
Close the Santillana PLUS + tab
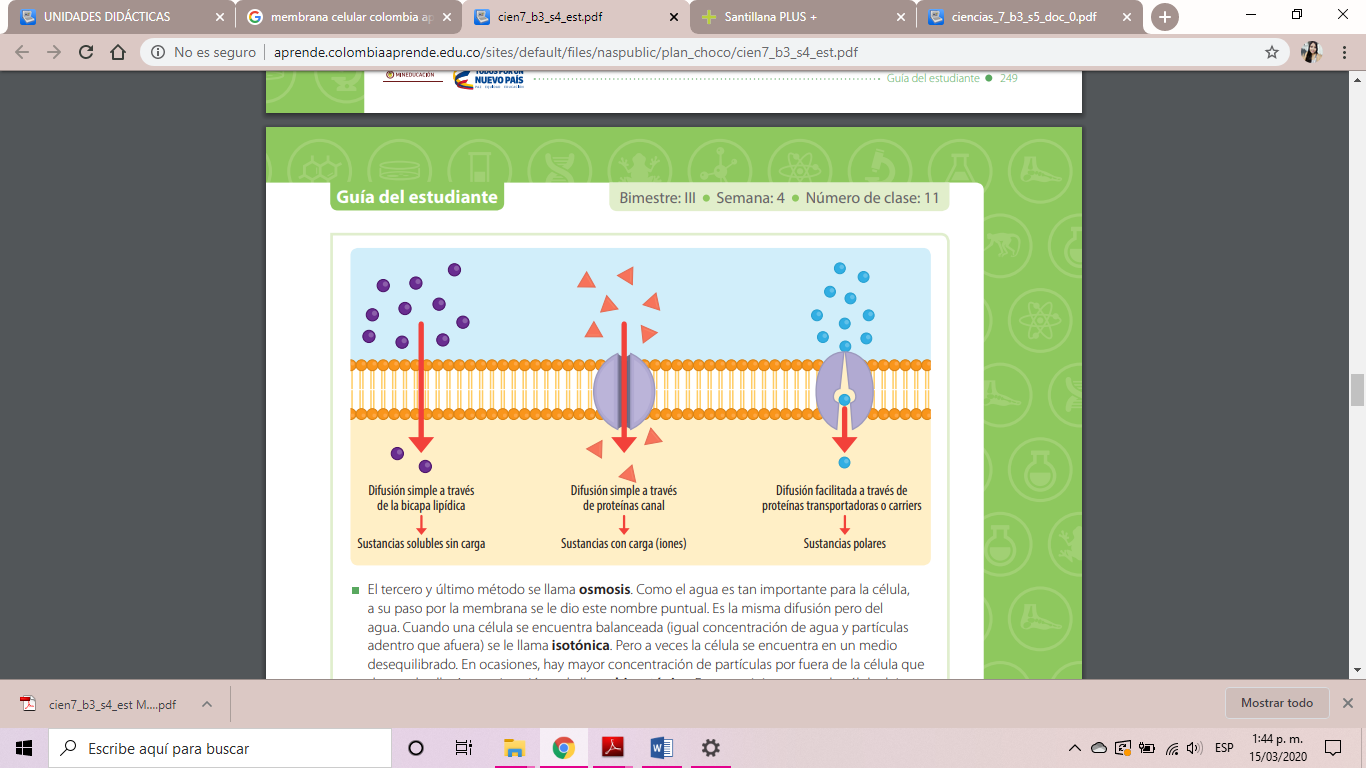click(902, 17)
